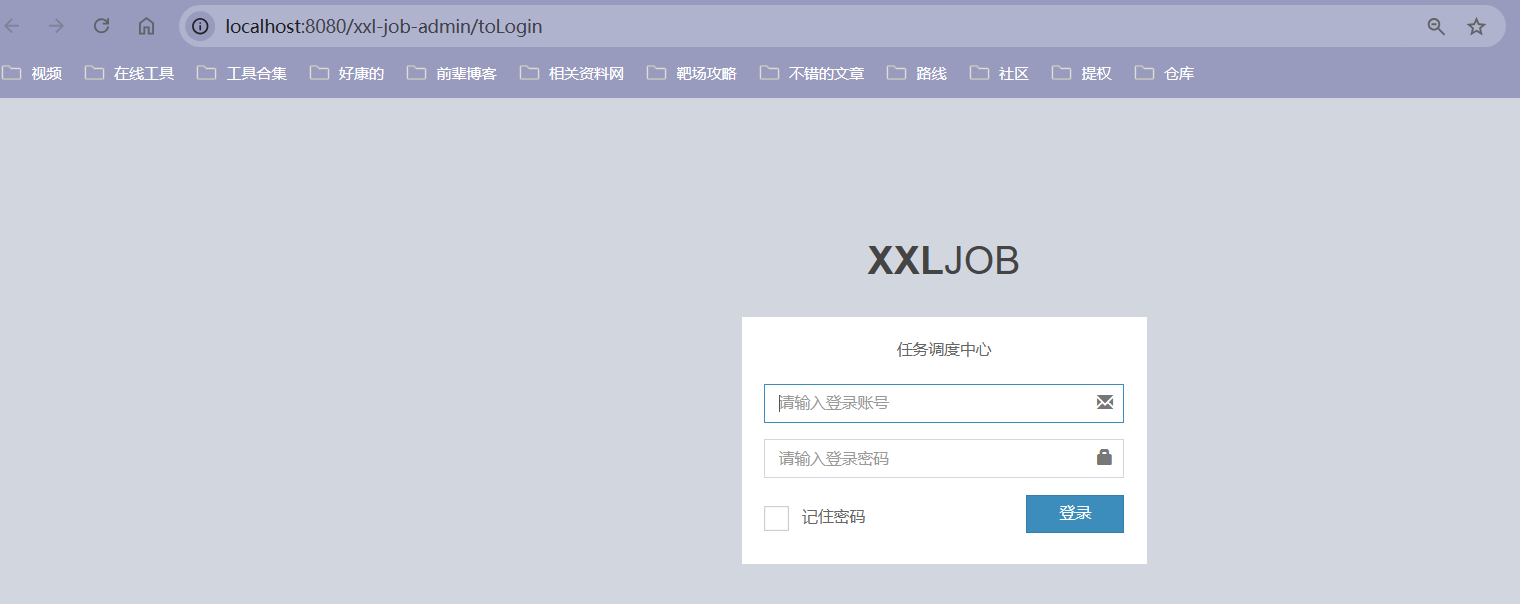The height and width of the screenshot is (604, 1520).
Task: Reload the page with refresh icon
Action: pyautogui.click(x=101, y=26)
